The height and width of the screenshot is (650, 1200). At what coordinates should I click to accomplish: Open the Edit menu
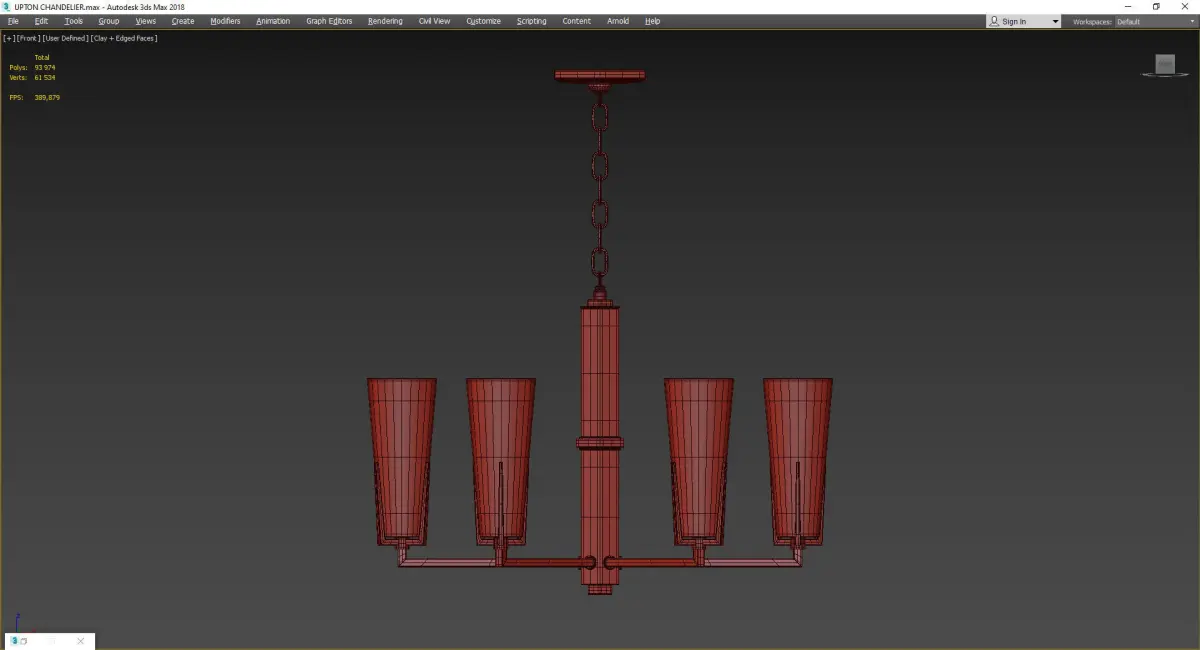click(x=41, y=21)
